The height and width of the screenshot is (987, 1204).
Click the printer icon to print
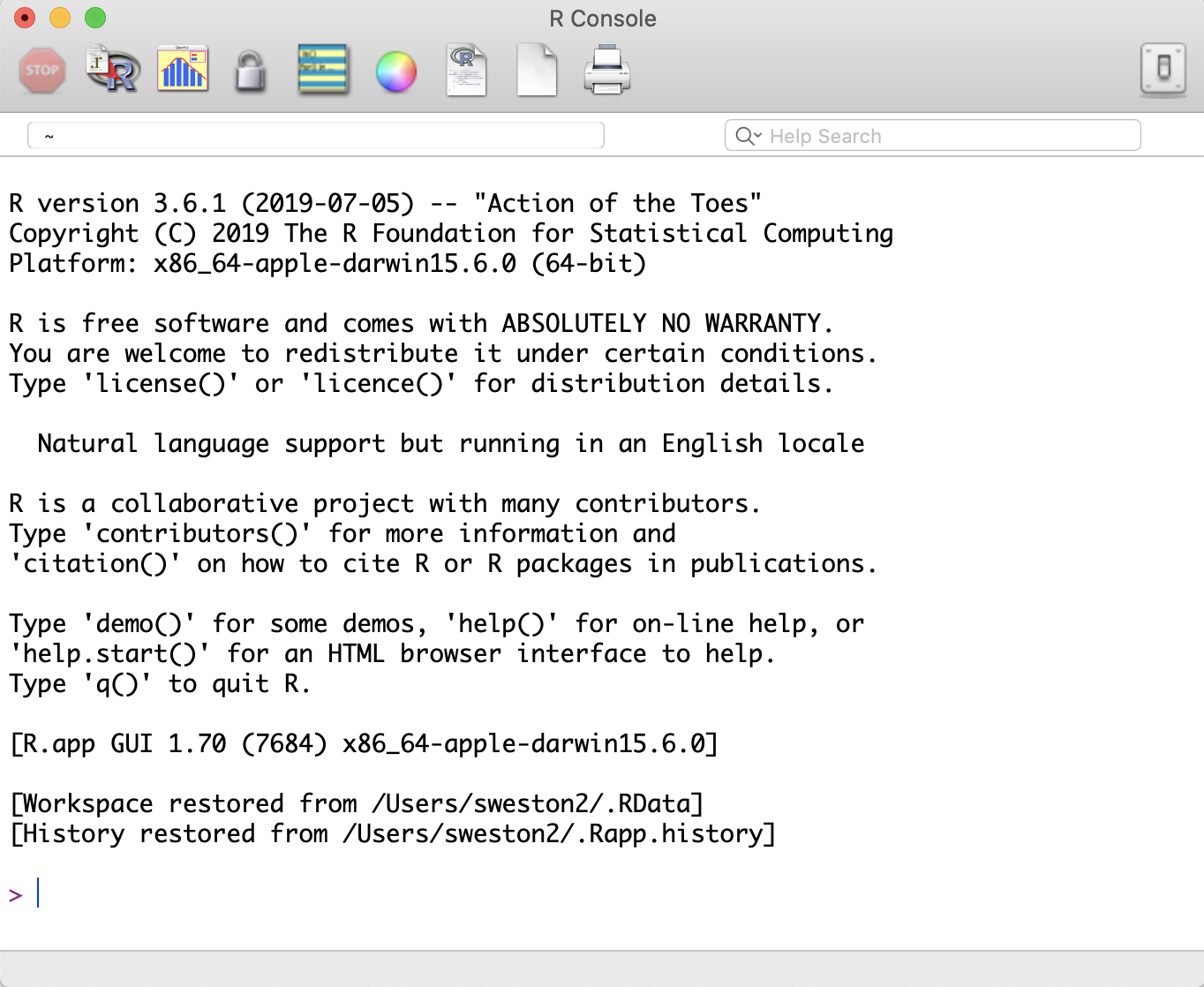tap(606, 71)
